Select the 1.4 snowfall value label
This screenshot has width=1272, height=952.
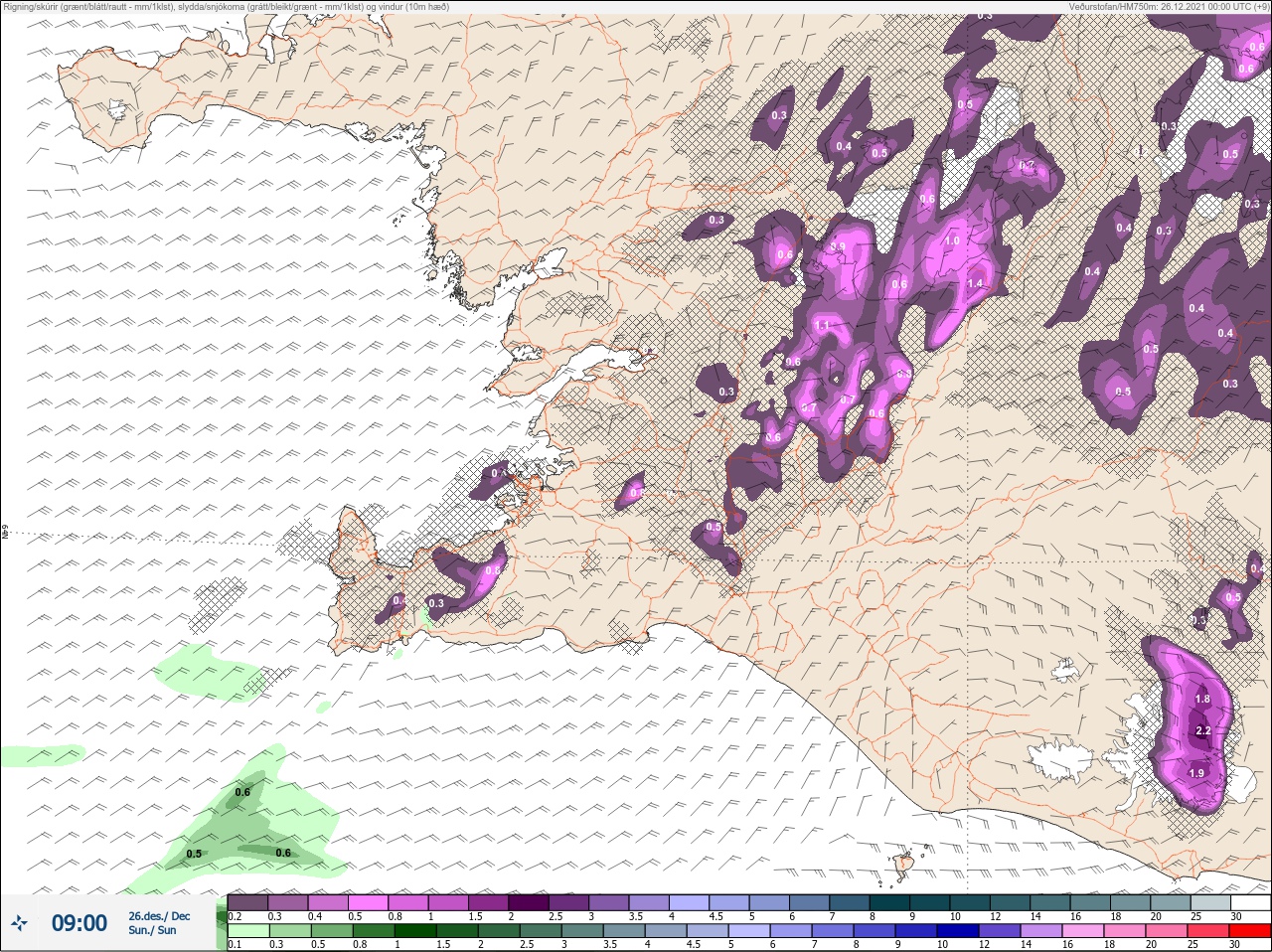coord(975,283)
